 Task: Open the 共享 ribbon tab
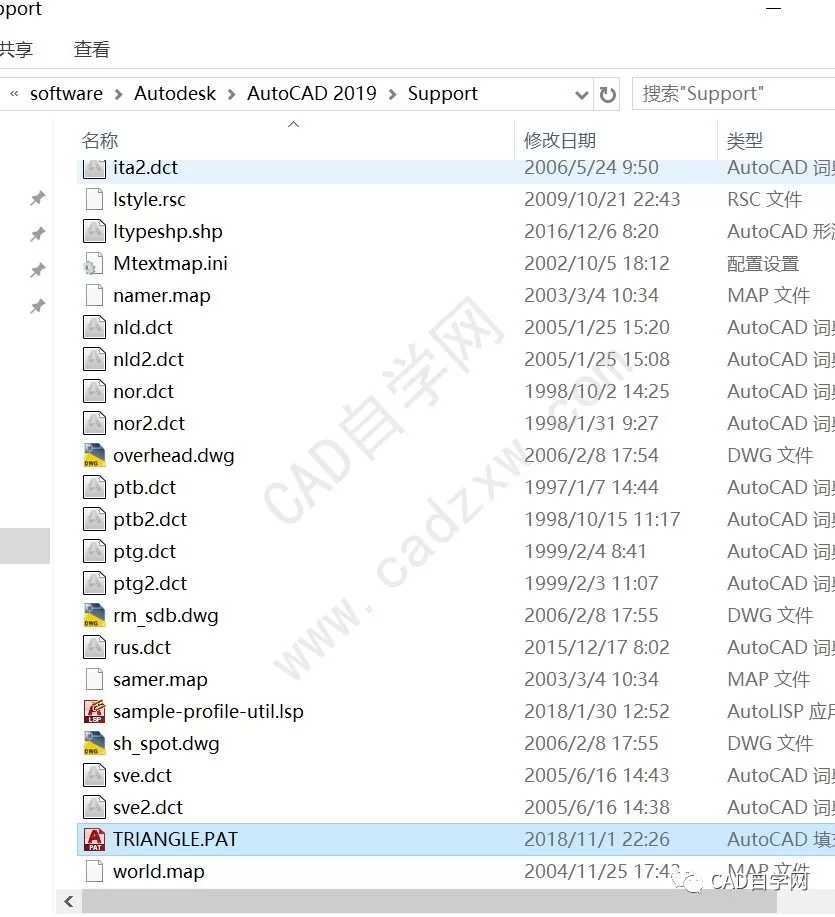pos(16,49)
